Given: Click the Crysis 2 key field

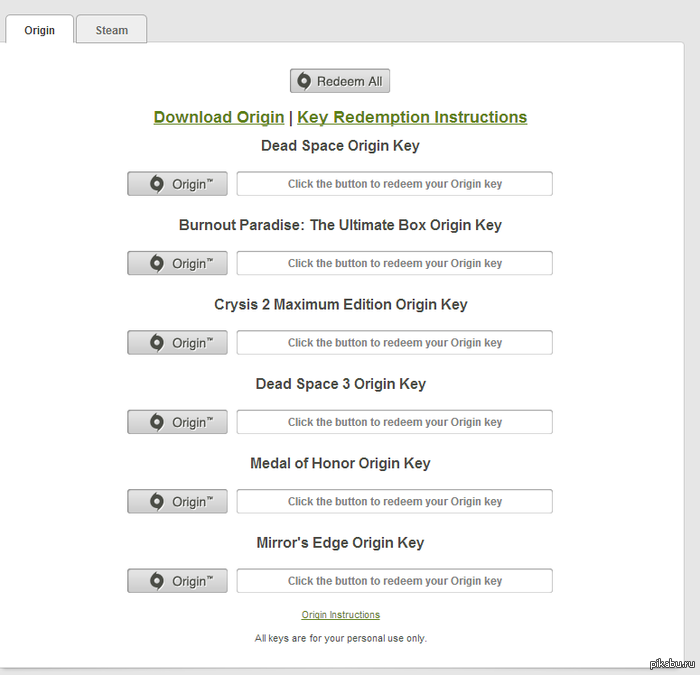Looking at the screenshot, I should 395,342.
